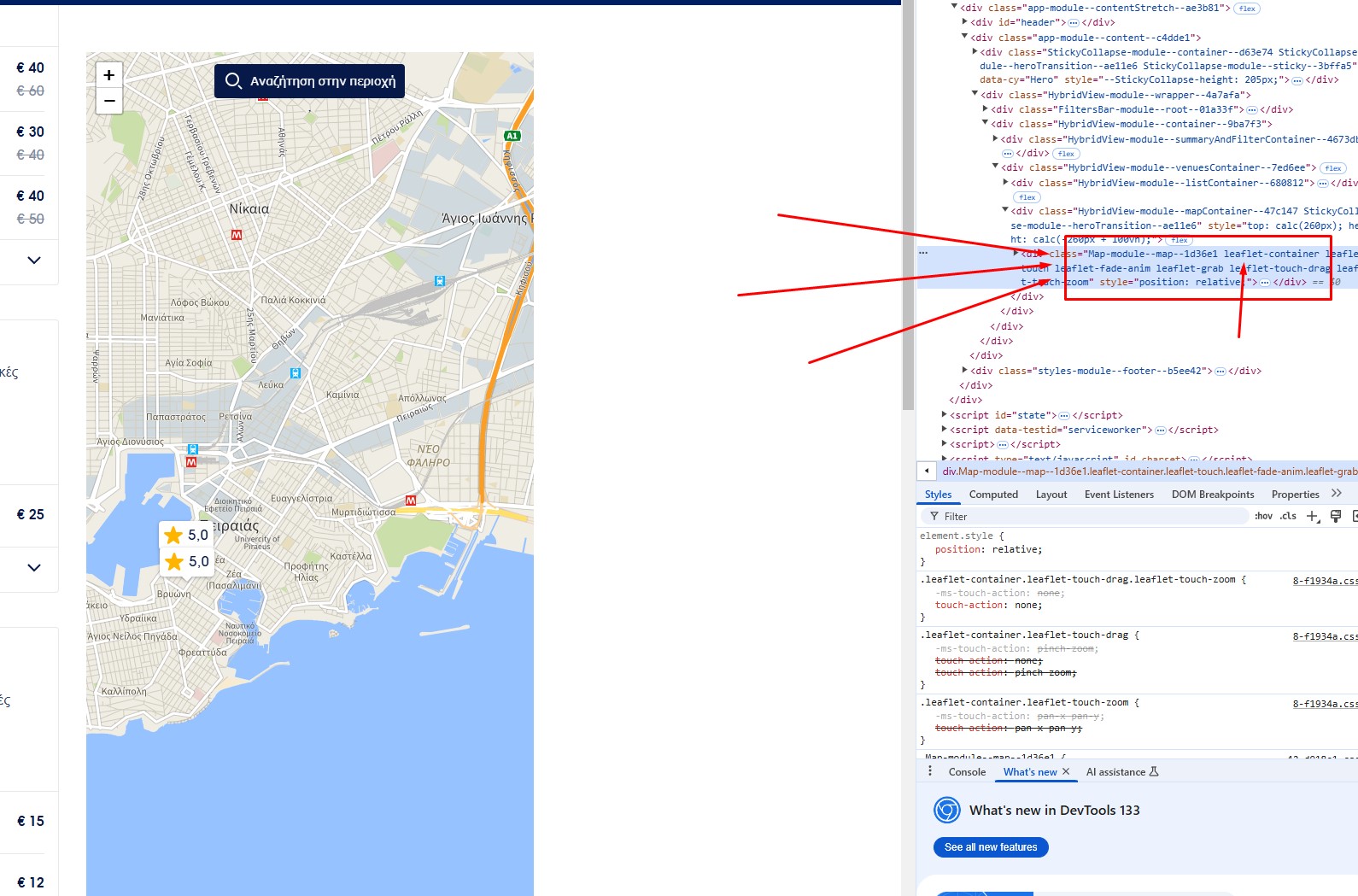1358x896 pixels.
Task: Click the flex badge next to venuesContainer div
Action: pyautogui.click(x=1332, y=168)
